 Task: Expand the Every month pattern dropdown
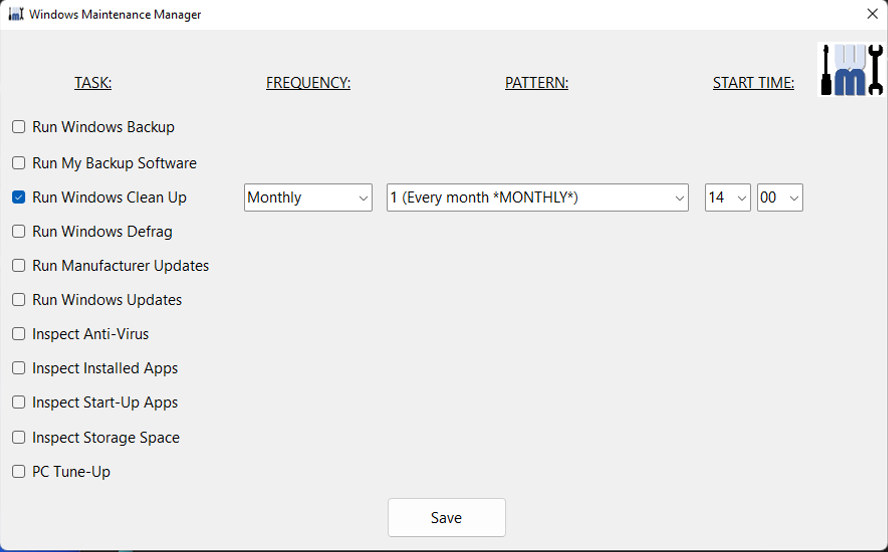pos(537,198)
